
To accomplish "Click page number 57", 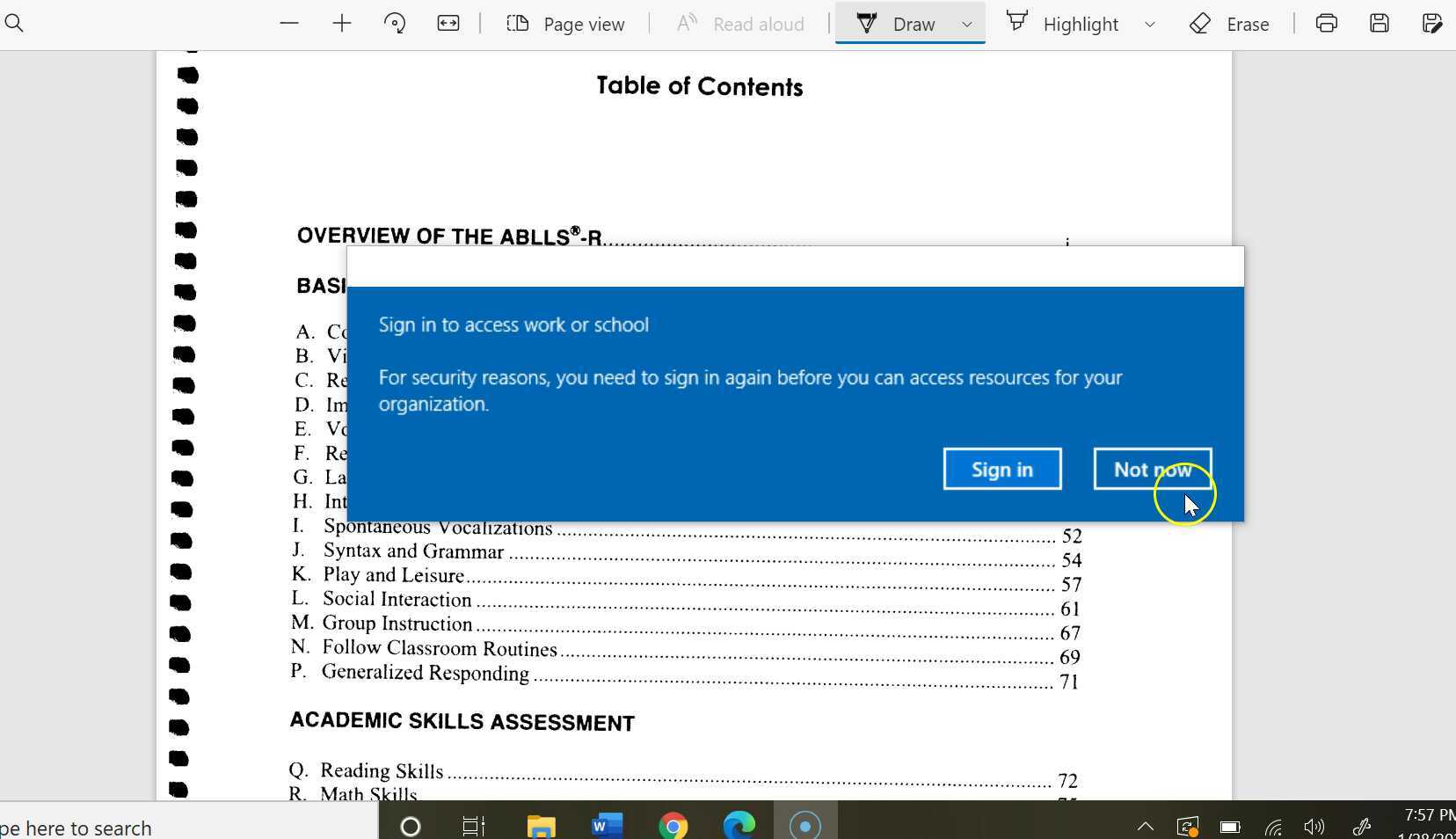I will coord(1071,585).
